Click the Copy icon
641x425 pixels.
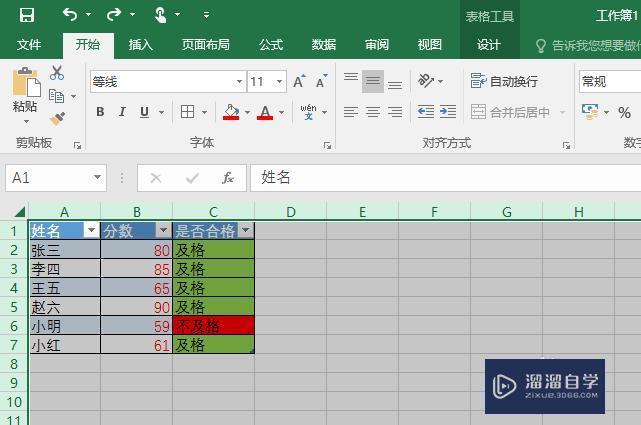[56, 96]
